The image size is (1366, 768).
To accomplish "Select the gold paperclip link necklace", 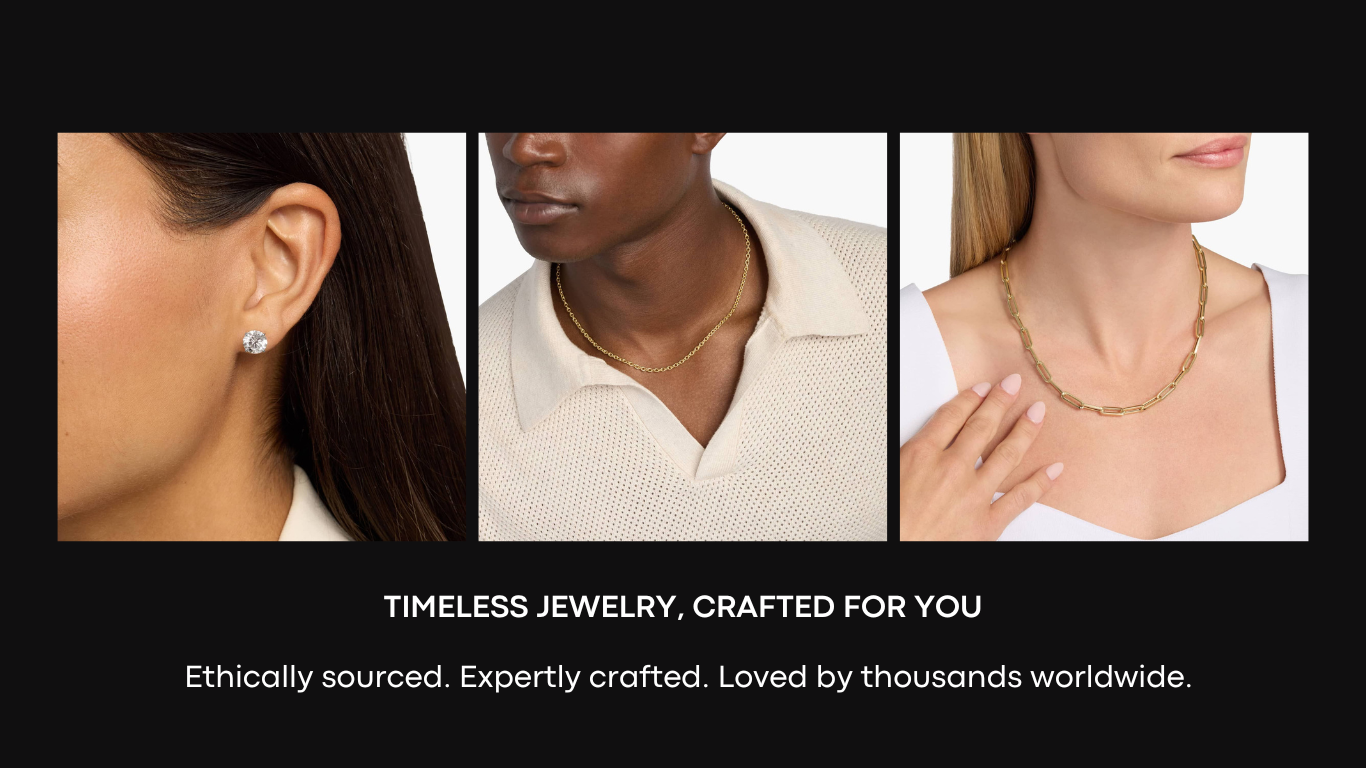I will pos(1105,330).
